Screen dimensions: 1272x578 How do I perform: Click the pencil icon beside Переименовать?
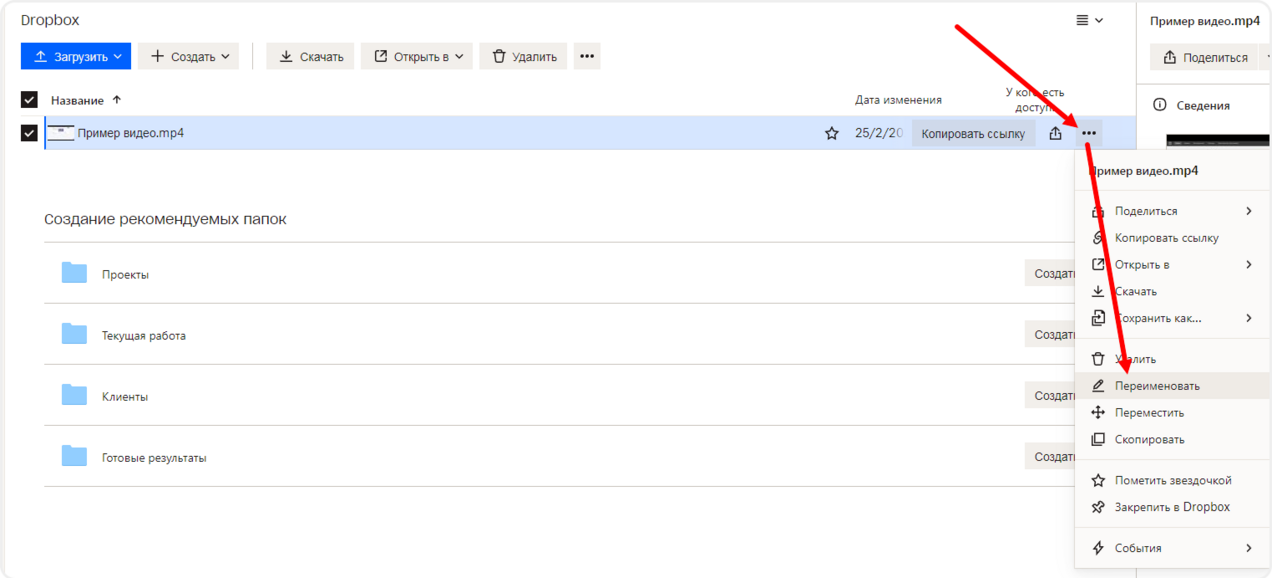[1098, 386]
